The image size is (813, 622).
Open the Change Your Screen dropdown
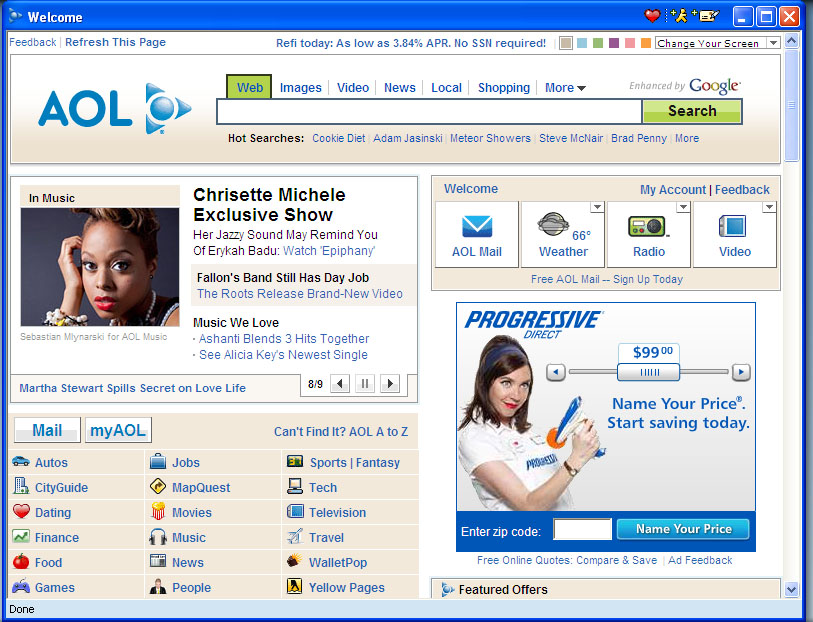(x=772, y=43)
